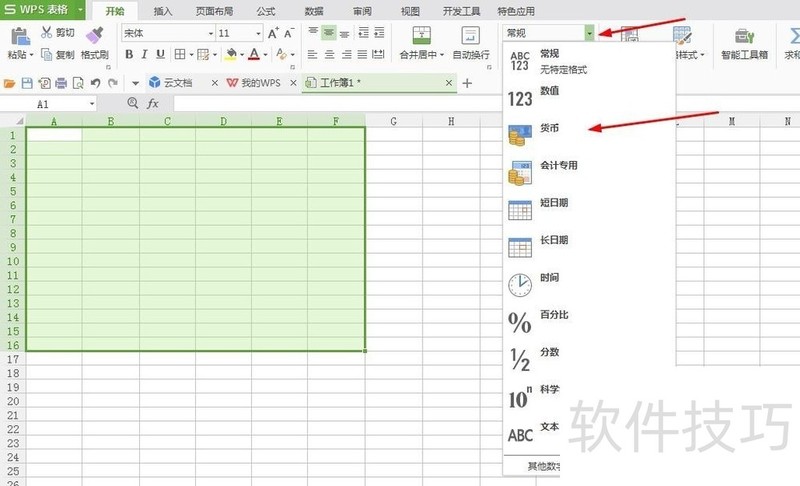Open the font size 11 dropdown

tap(258, 34)
